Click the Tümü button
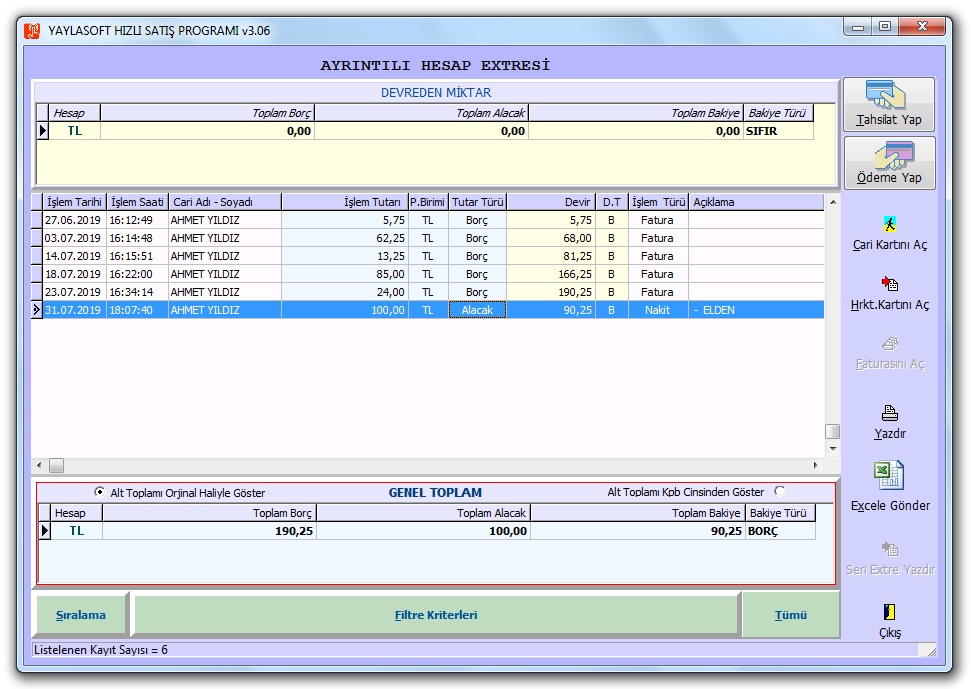Image resolution: width=971 pixels, height=689 pixels. coord(791,615)
